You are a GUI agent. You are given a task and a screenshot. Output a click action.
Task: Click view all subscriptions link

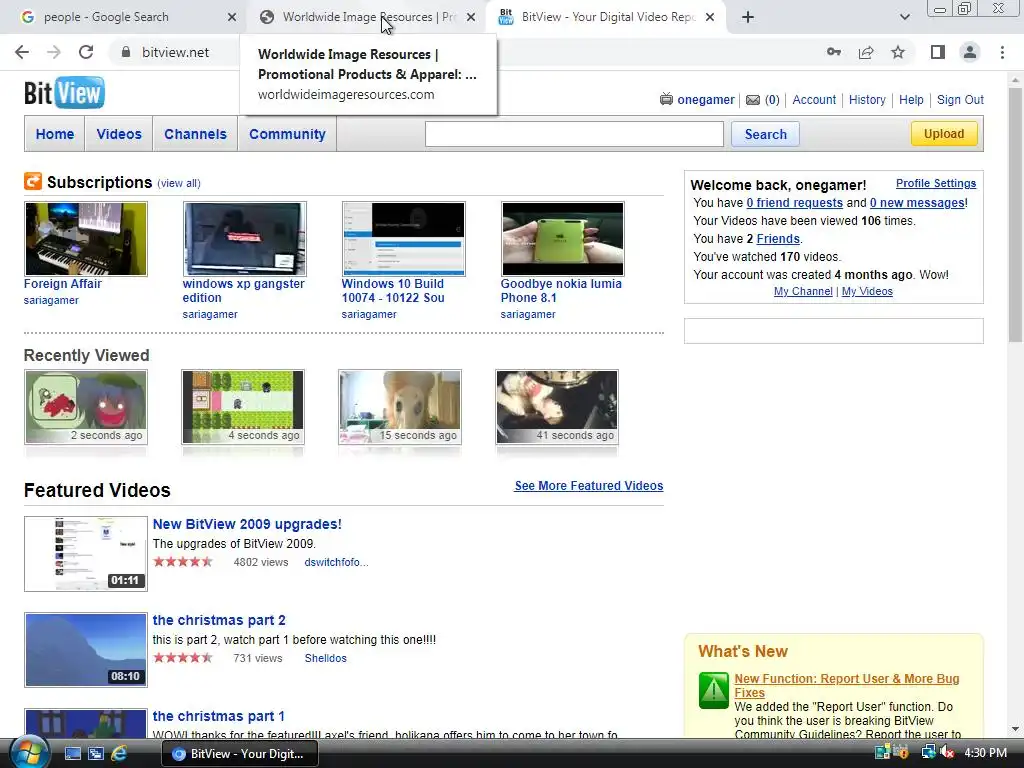pos(179,184)
